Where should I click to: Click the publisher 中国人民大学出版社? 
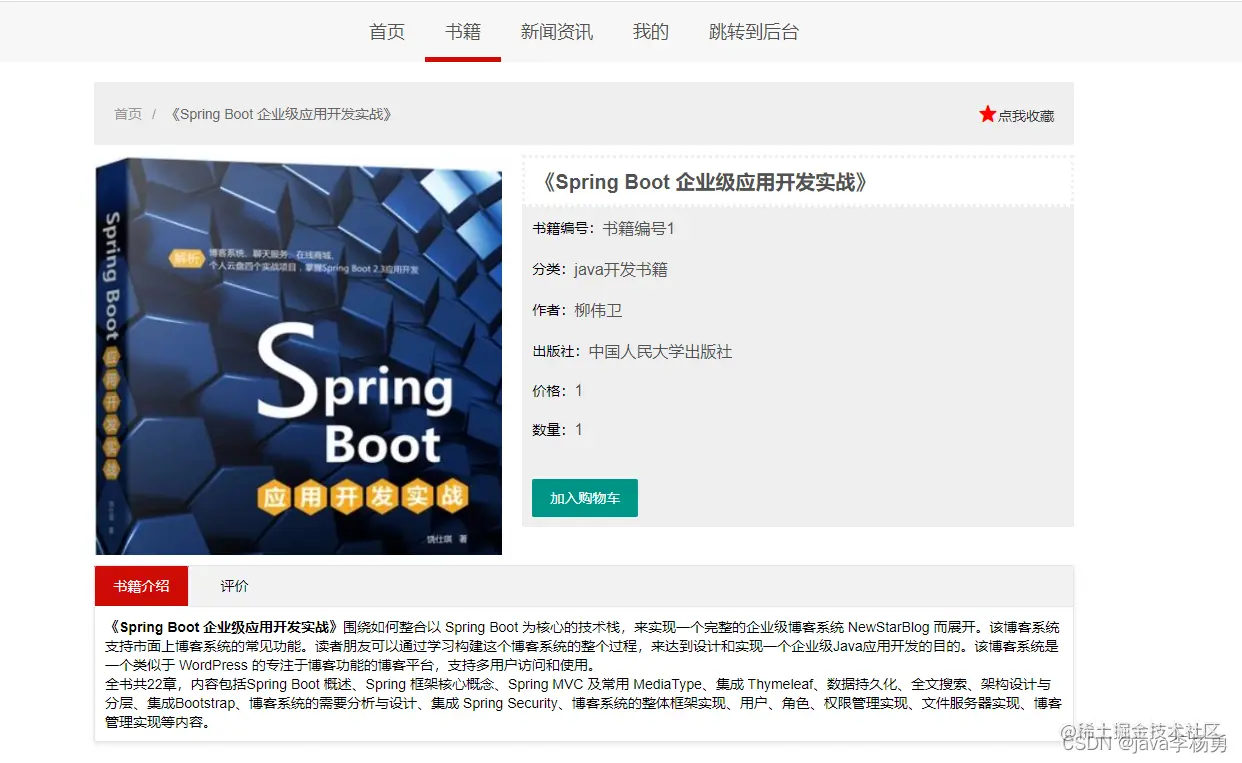[x=660, y=352]
